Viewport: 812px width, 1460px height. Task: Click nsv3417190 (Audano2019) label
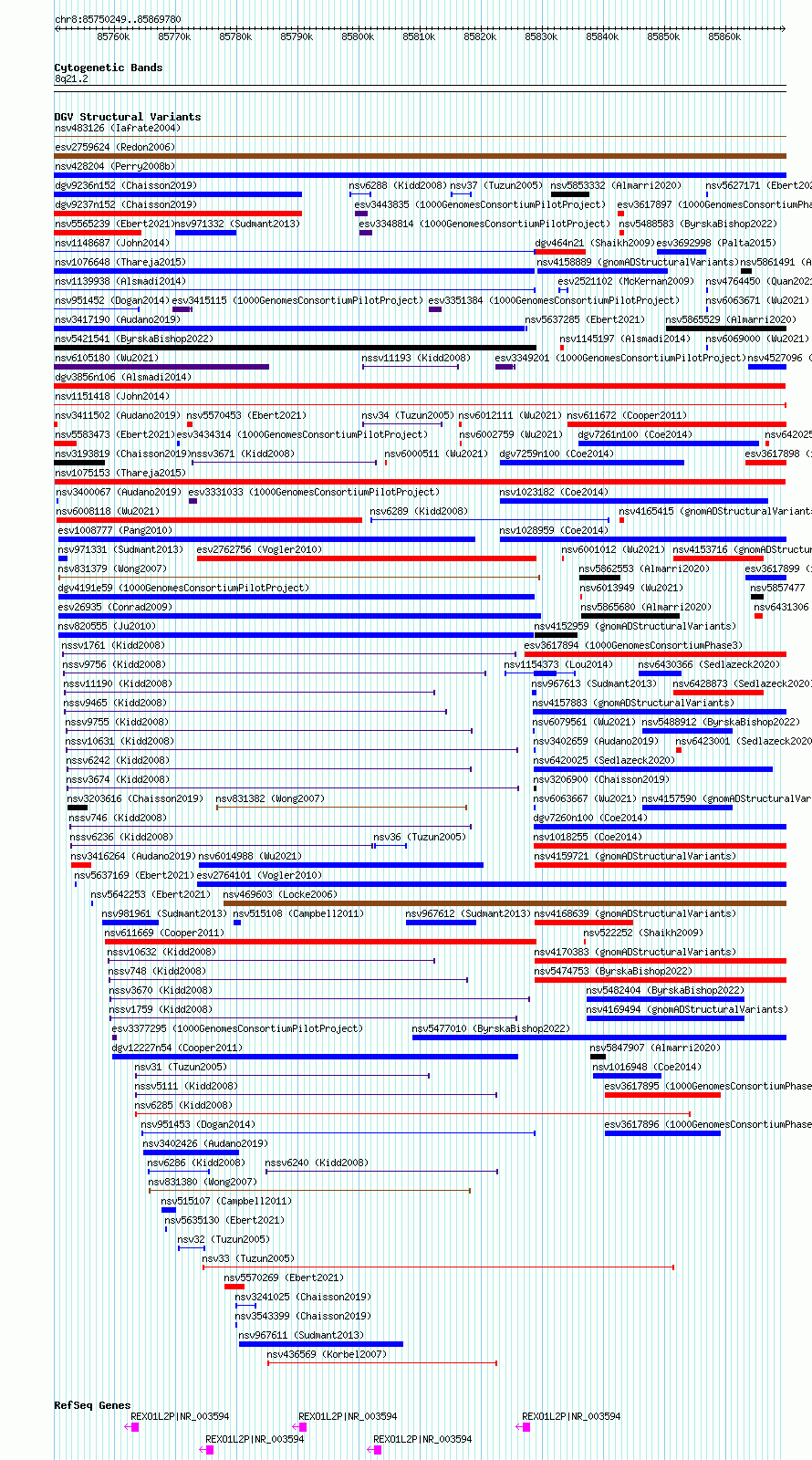point(117,320)
